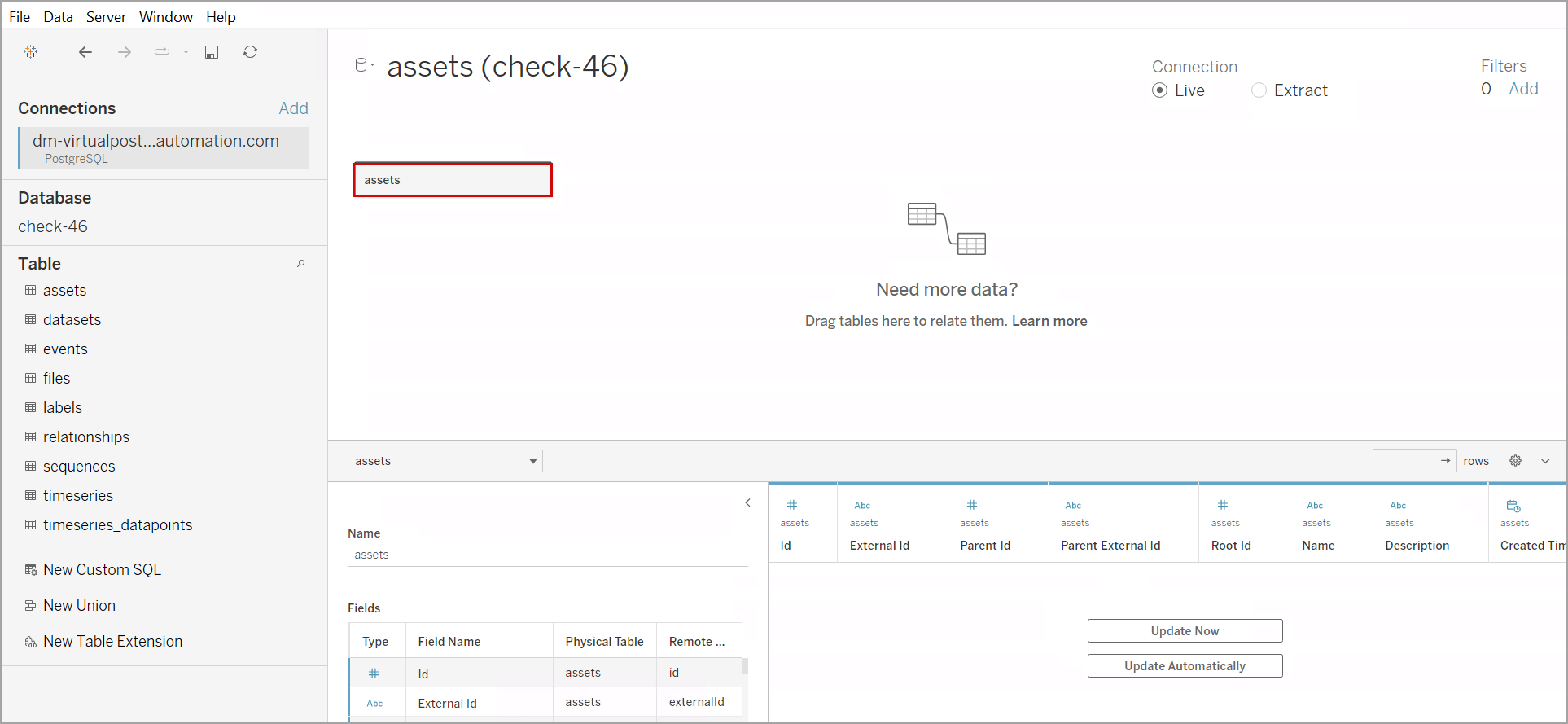Viewport: 1568px width, 724px height.
Task: Click the forward arrow in toolbar
Action: pyautogui.click(x=125, y=52)
